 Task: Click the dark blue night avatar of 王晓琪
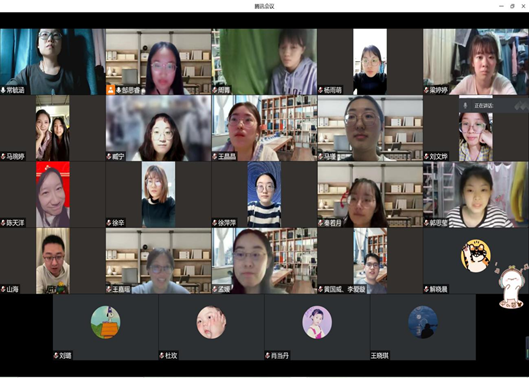tap(423, 322)
